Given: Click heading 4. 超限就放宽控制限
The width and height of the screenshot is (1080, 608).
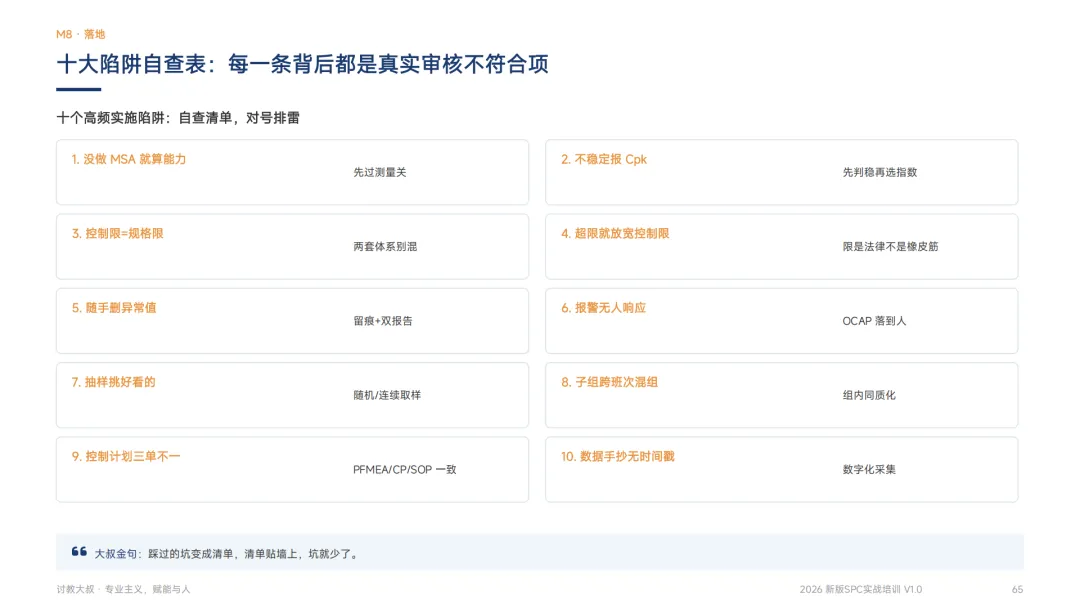Looking at the screenshot, I should tap(615, 233).
